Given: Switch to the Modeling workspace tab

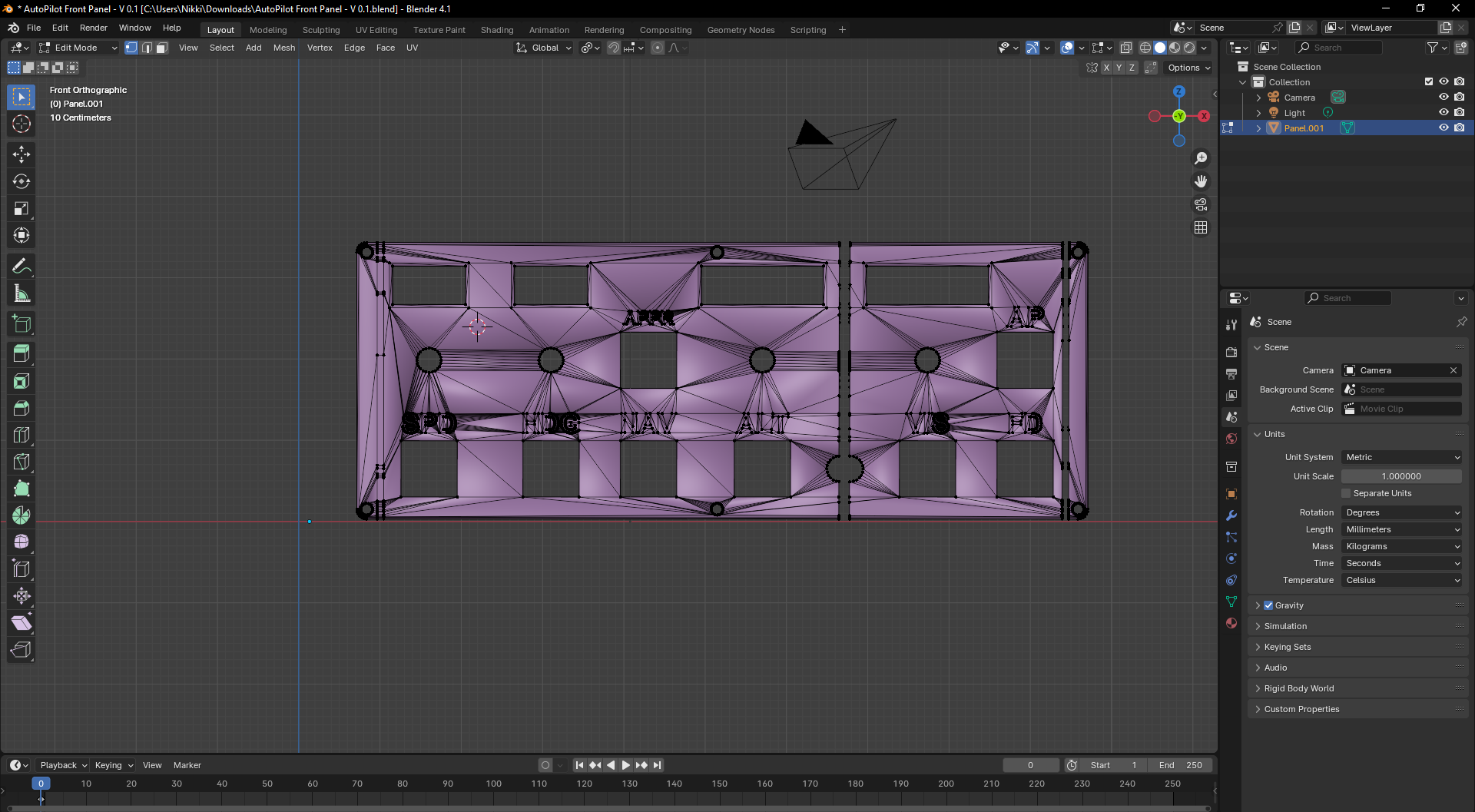Looking at the screenshot, I should [x=268, y=30].
